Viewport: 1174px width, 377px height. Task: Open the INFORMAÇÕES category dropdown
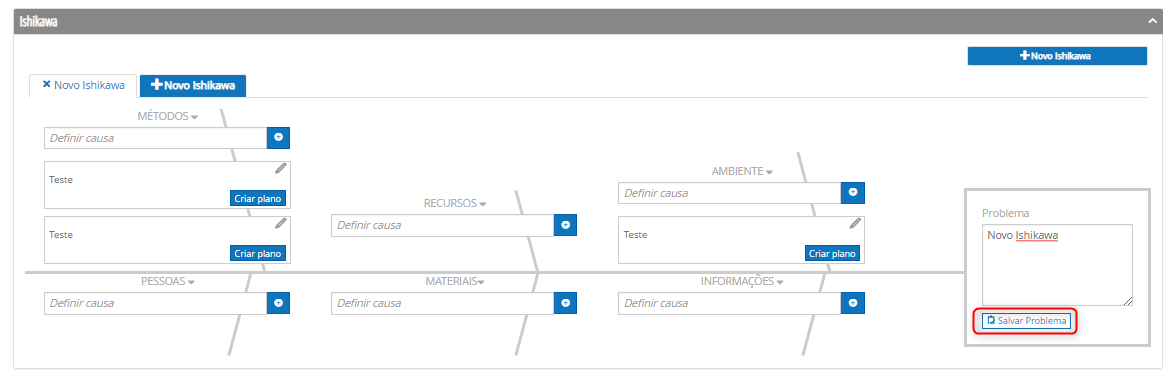(780, 283)
